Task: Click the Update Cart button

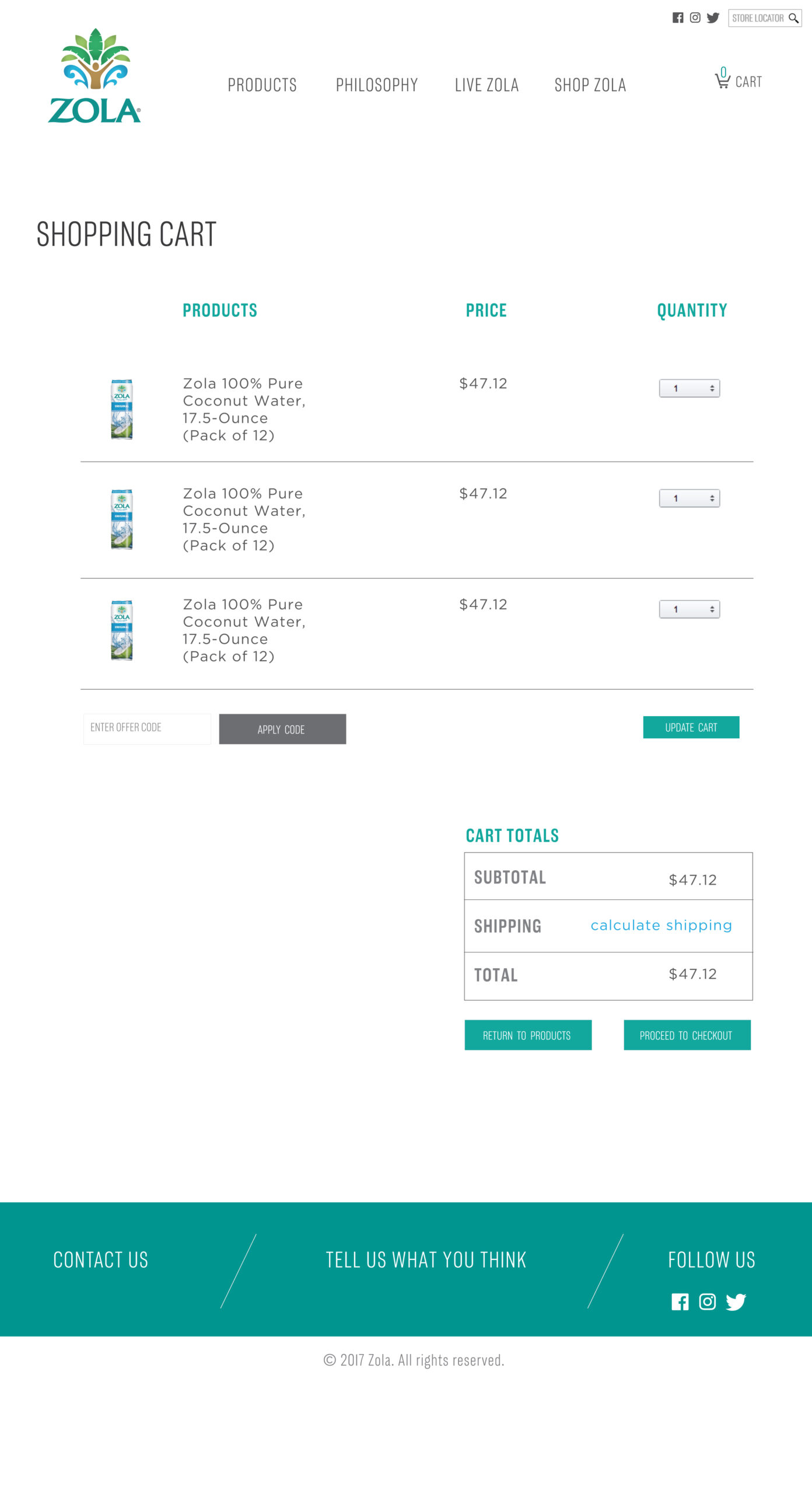Action: [x=691, y=727]
